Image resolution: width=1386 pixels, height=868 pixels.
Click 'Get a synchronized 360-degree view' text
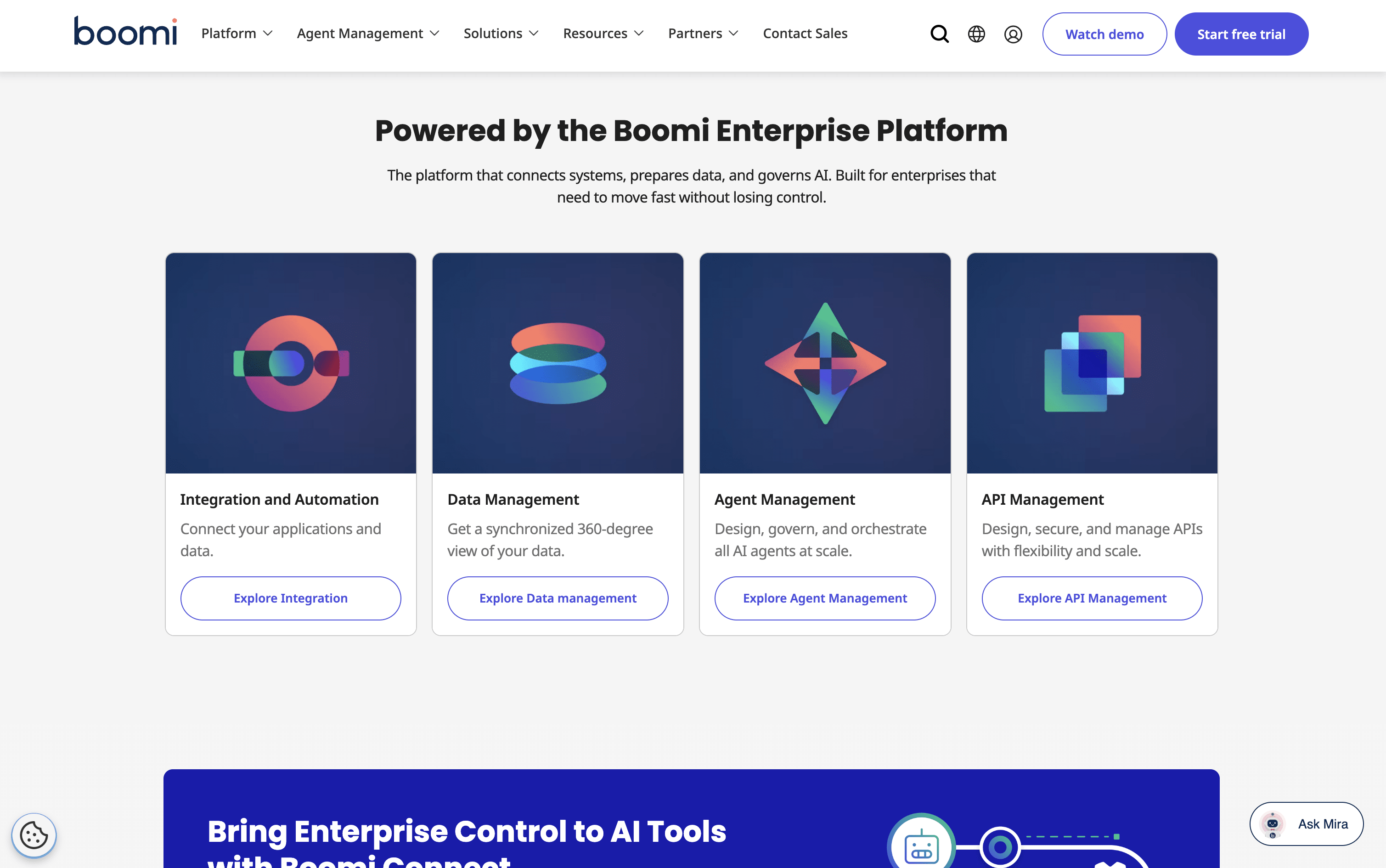click(550, 540)
